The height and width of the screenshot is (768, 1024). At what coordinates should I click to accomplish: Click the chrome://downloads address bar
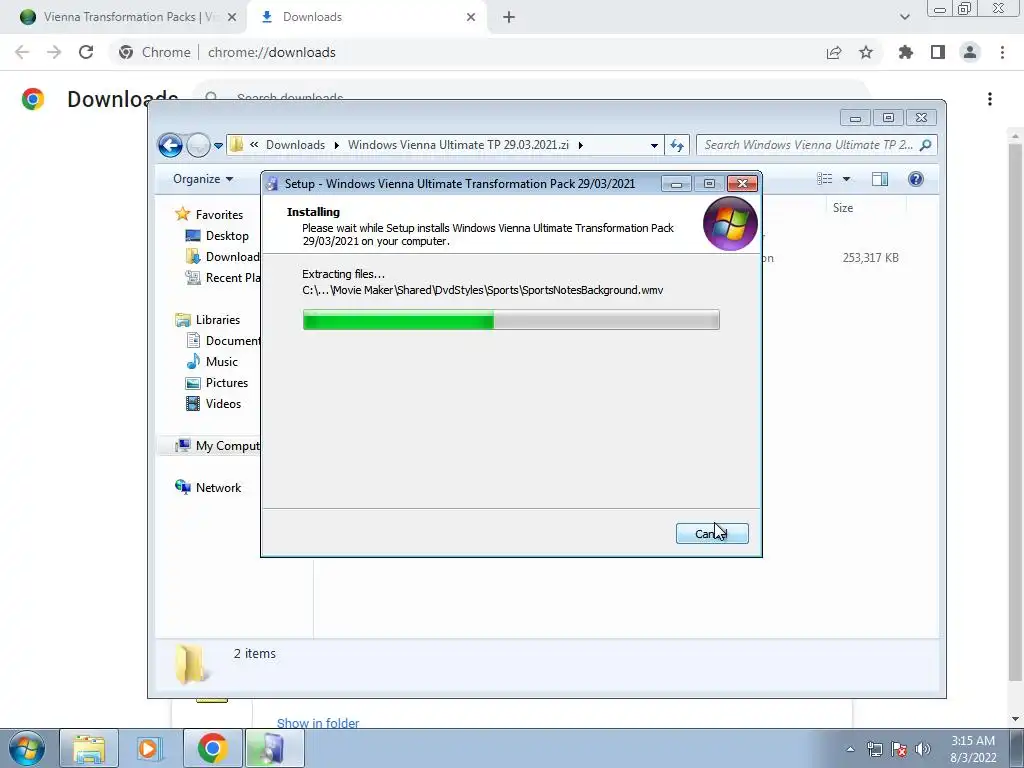[x=272, y=52]
